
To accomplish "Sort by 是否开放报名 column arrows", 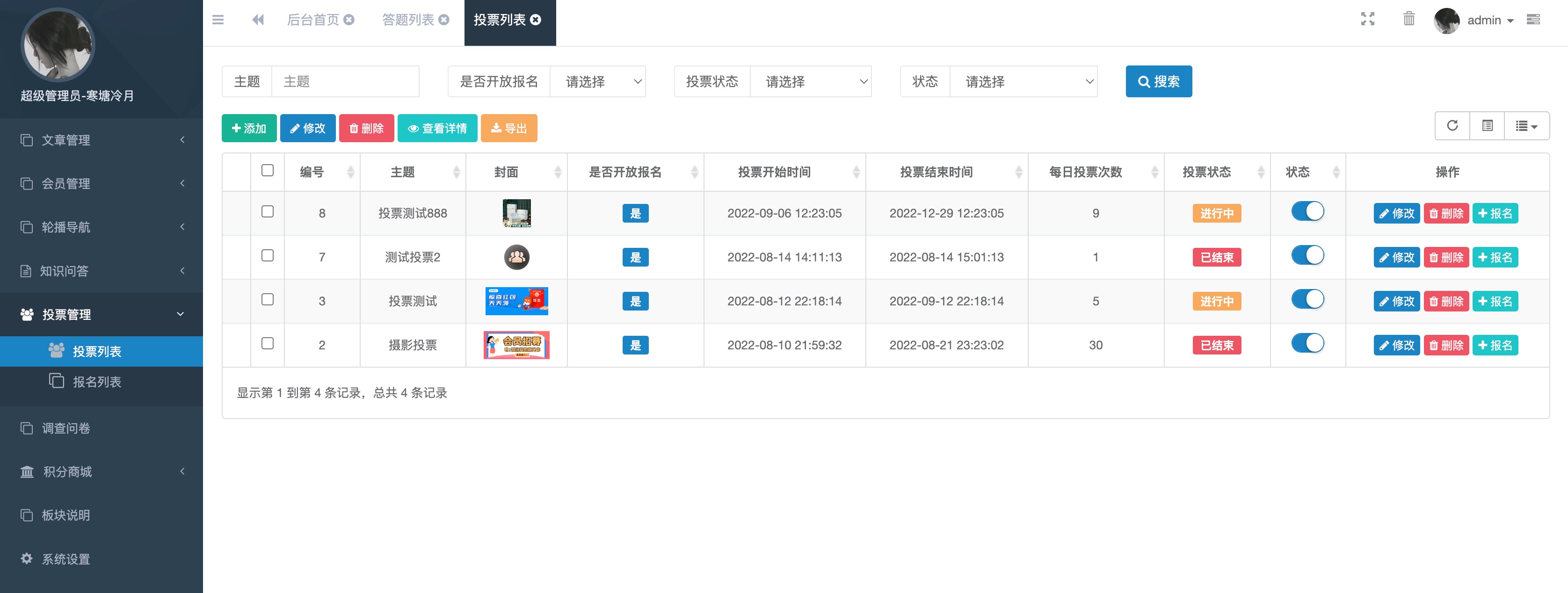I will tap(695, 172).
